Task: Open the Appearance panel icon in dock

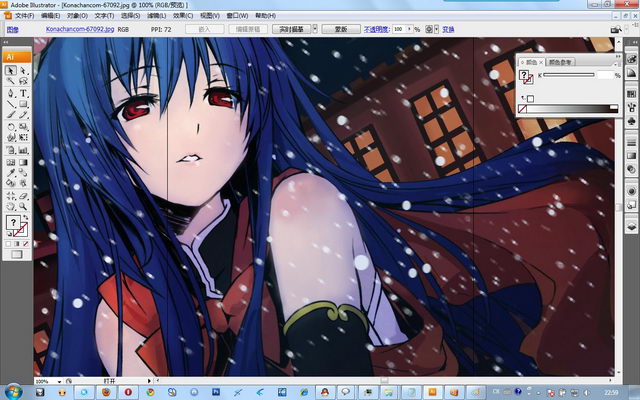Action: click(x=631, y=191)
